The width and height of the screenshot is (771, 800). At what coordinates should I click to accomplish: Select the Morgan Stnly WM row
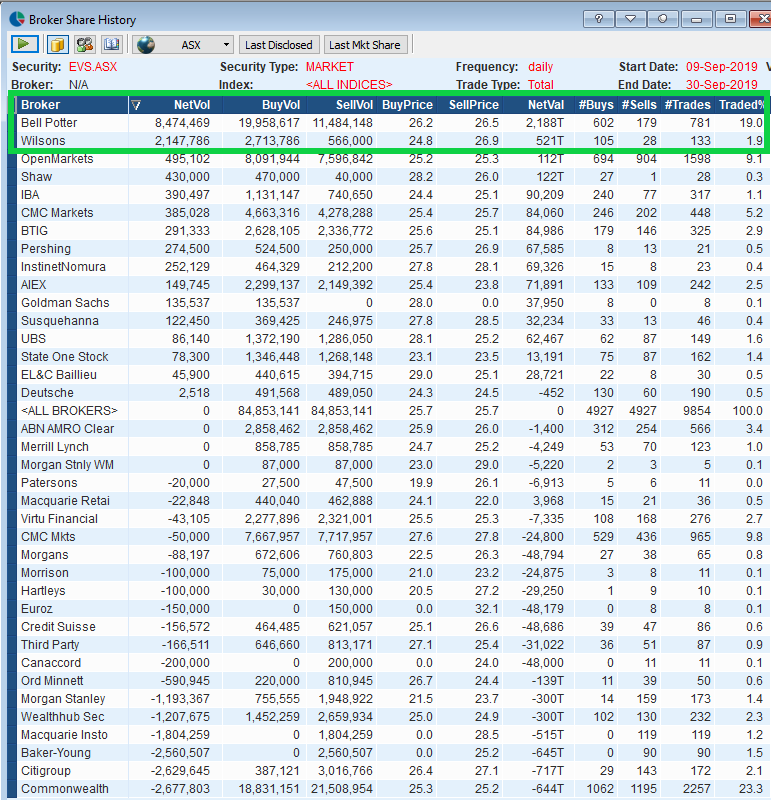[x=391, y=465]
